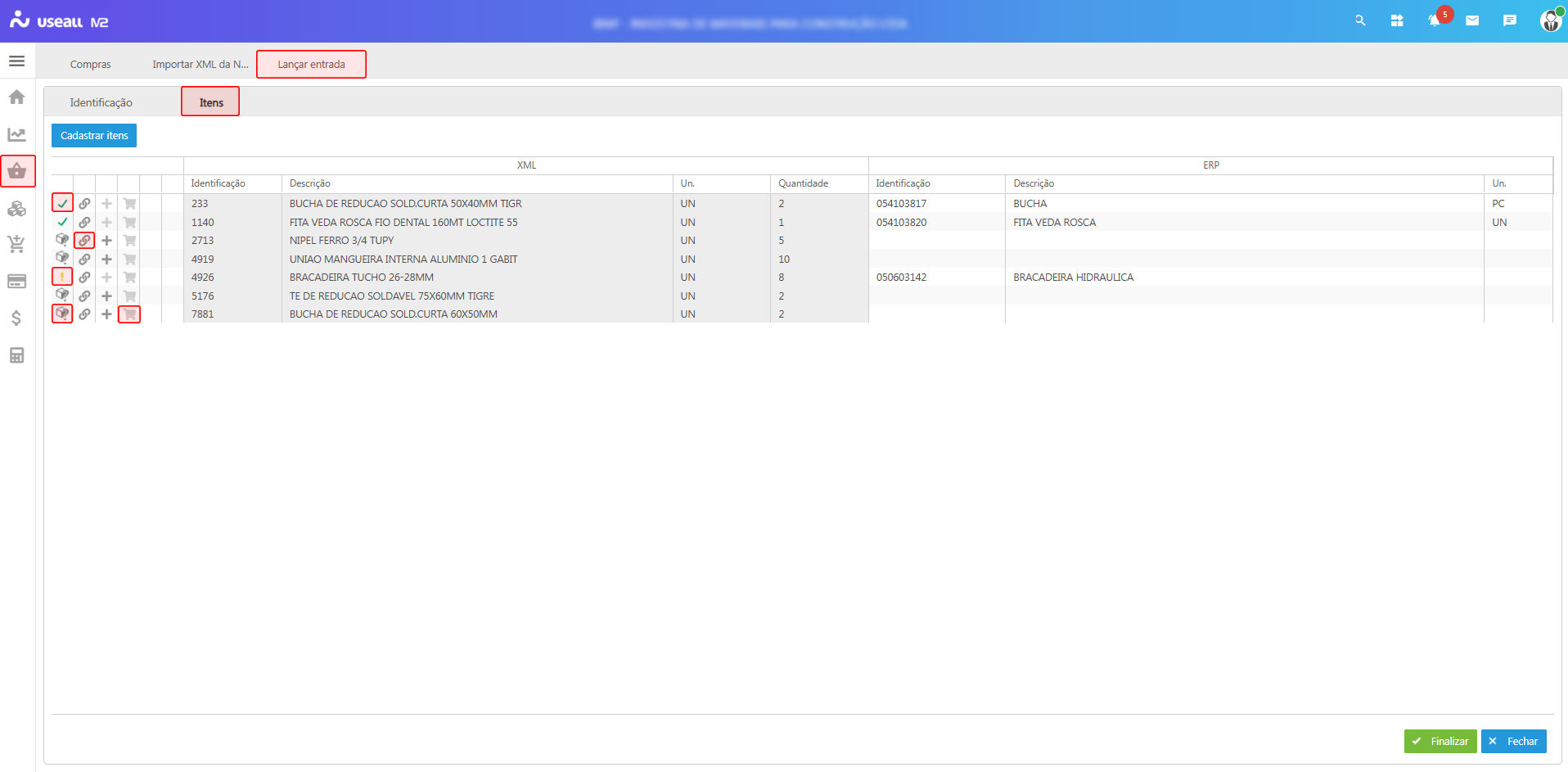
Task: Switch to the Compras tab
Action: point(90,65)
